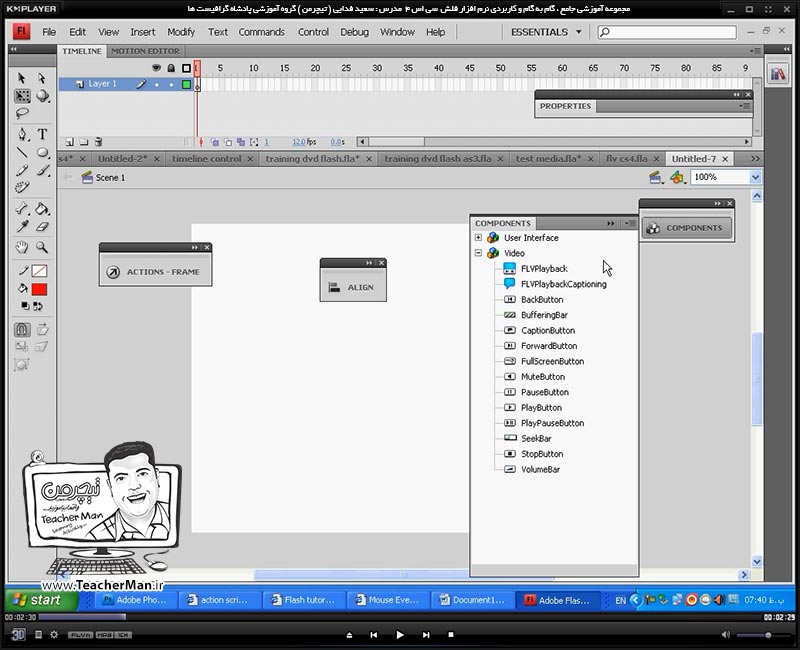Toggle show all layers as outlines
Screen dimensions: 800x650
pyautogui.click(x=186, y=68)
